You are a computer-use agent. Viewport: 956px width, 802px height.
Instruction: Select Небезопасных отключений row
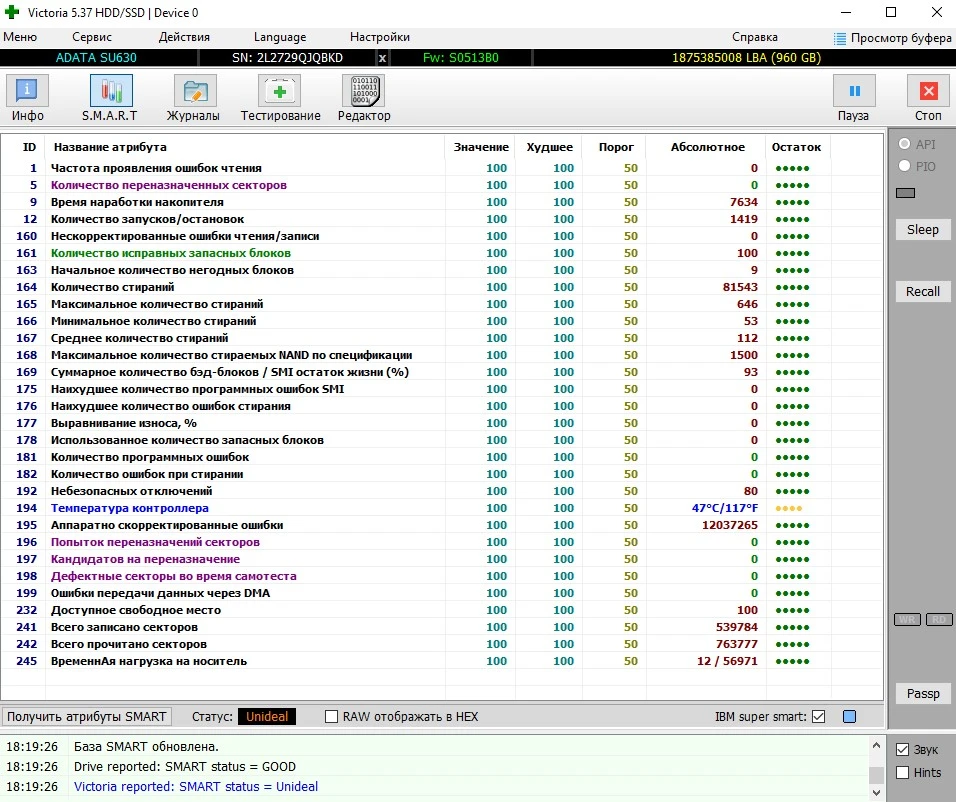441,491
